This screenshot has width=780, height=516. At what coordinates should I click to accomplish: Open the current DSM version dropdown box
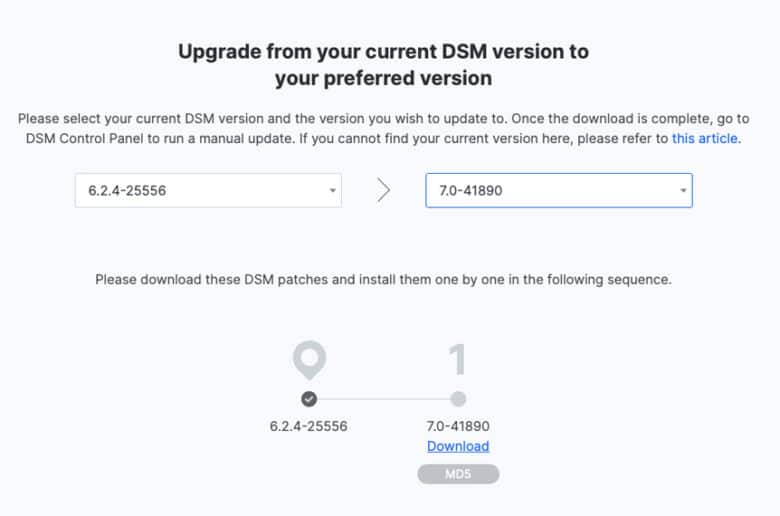click(208, 190)
